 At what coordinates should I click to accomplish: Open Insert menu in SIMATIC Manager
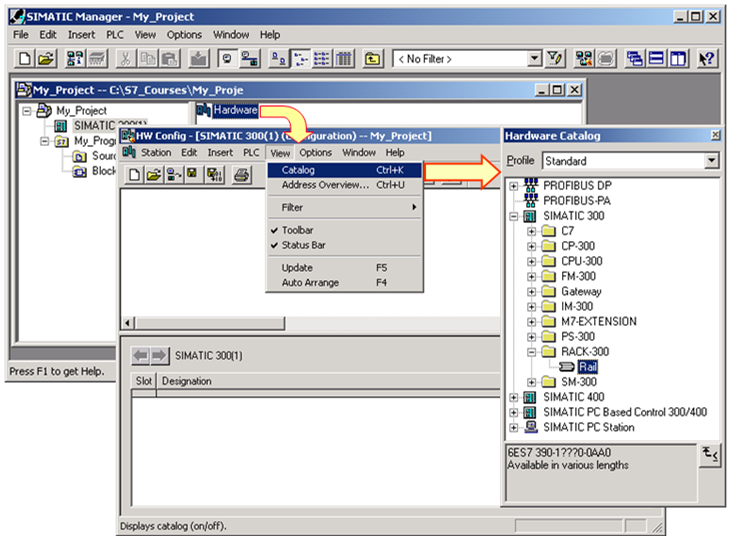coord(81,35)
